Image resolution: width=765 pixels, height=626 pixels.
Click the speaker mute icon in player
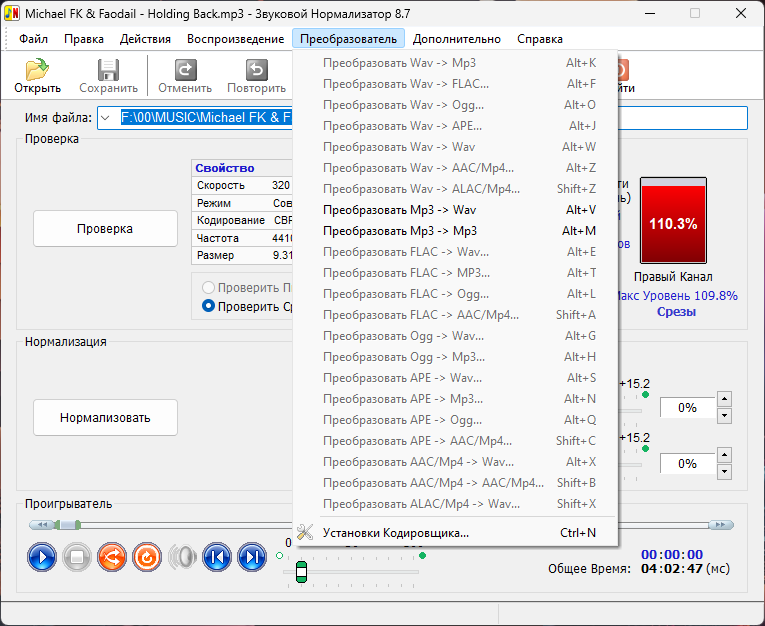tap(182, 557)
